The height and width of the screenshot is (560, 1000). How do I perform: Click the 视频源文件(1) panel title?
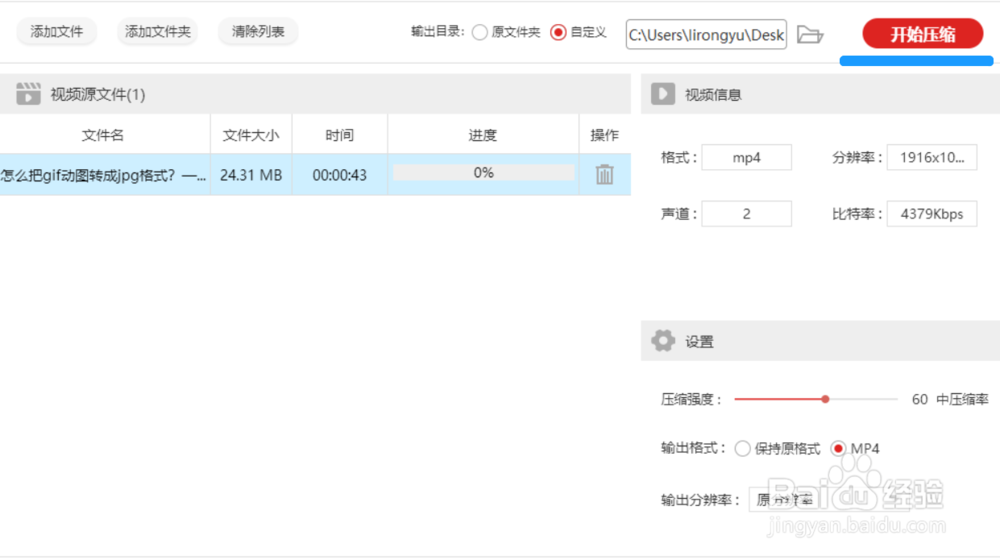coord(98,94)
